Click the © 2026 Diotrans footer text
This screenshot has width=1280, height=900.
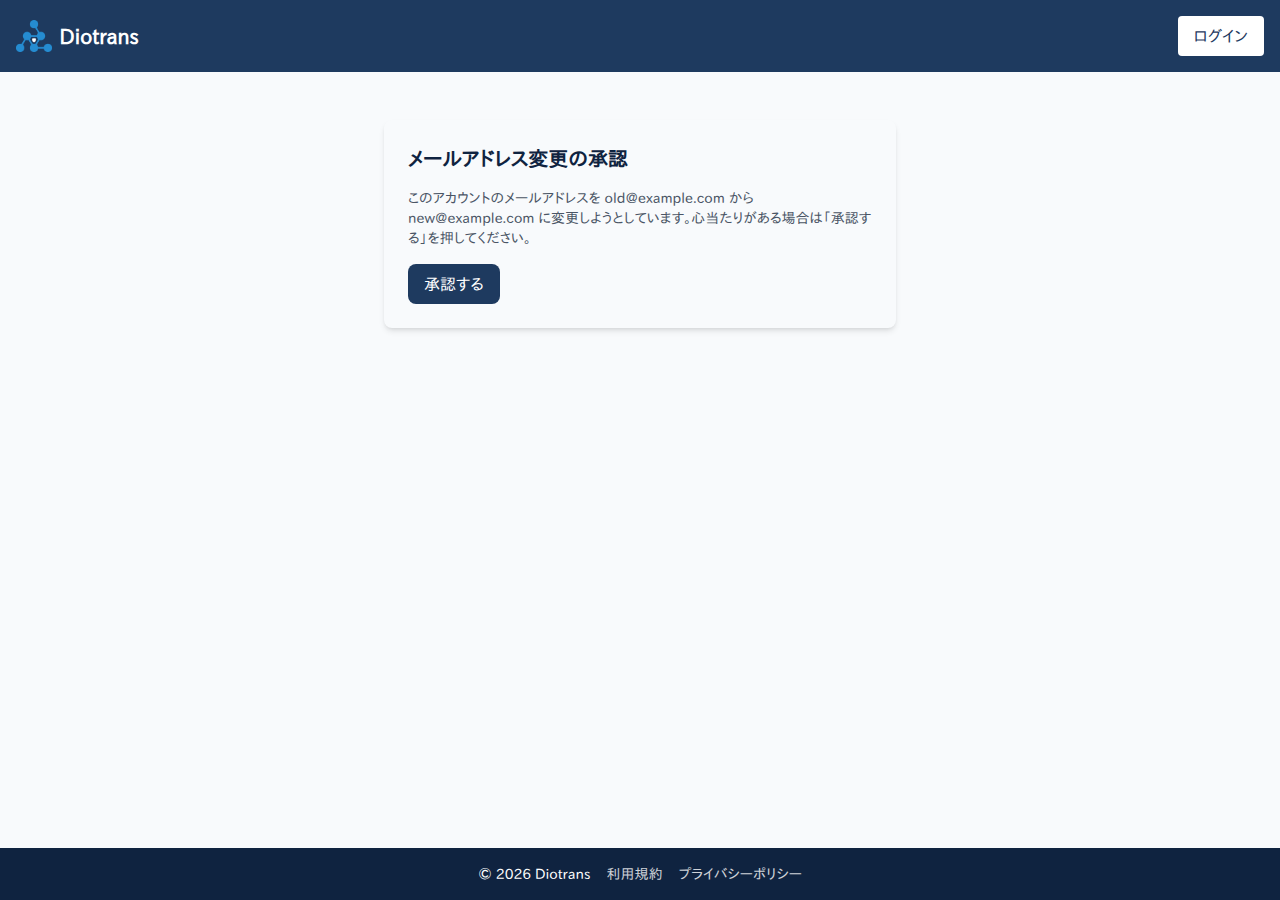point(534,874)
